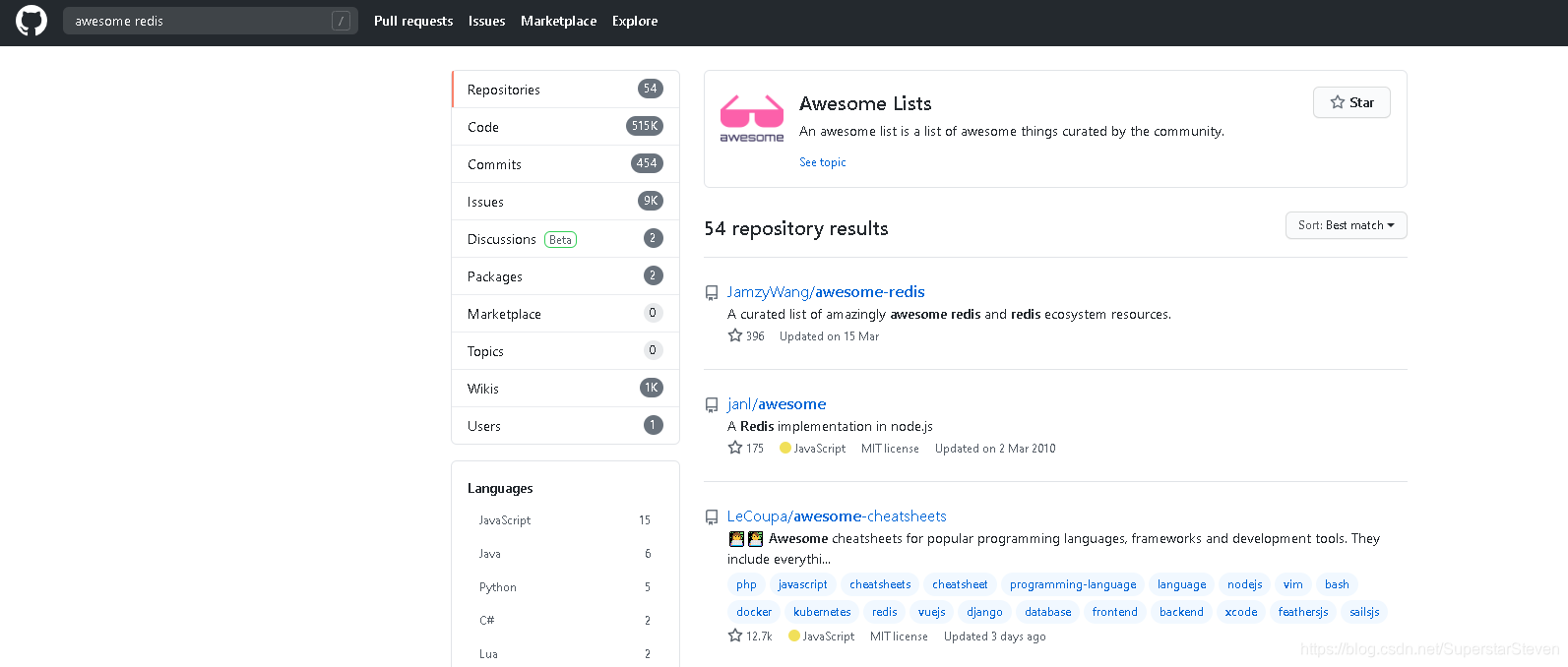The image size is (1568, 667).
Task: Click the programming-language topic tag
Action: 1073,584
